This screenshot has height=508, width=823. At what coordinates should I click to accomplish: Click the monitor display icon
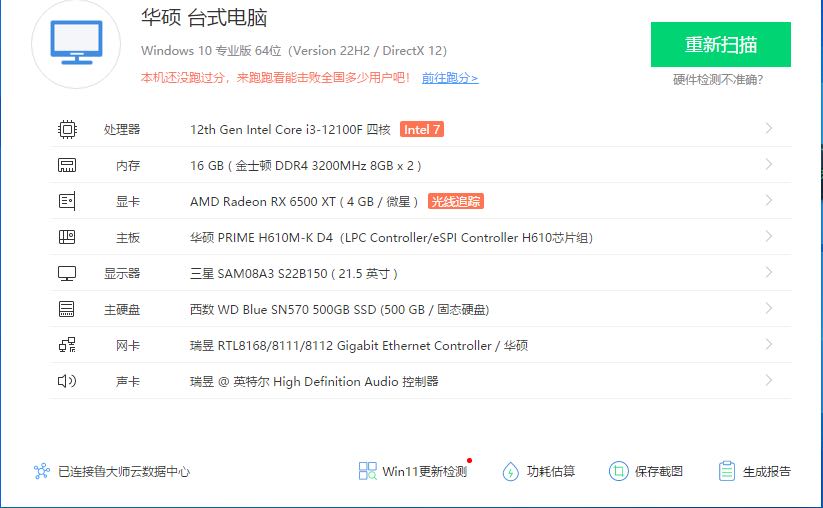click(67, 273)
